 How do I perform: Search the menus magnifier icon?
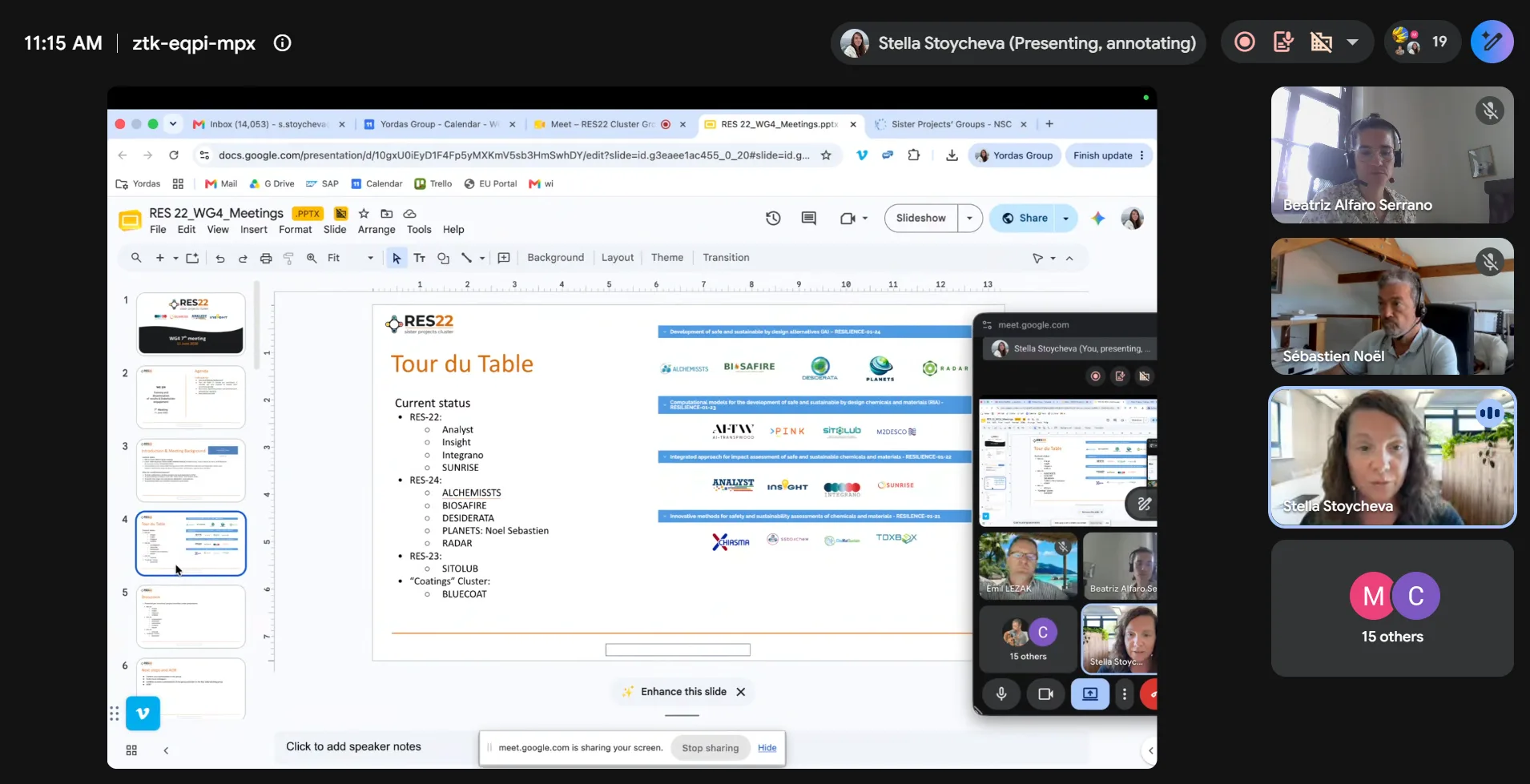pyautogui.click(x=136, y=258)
